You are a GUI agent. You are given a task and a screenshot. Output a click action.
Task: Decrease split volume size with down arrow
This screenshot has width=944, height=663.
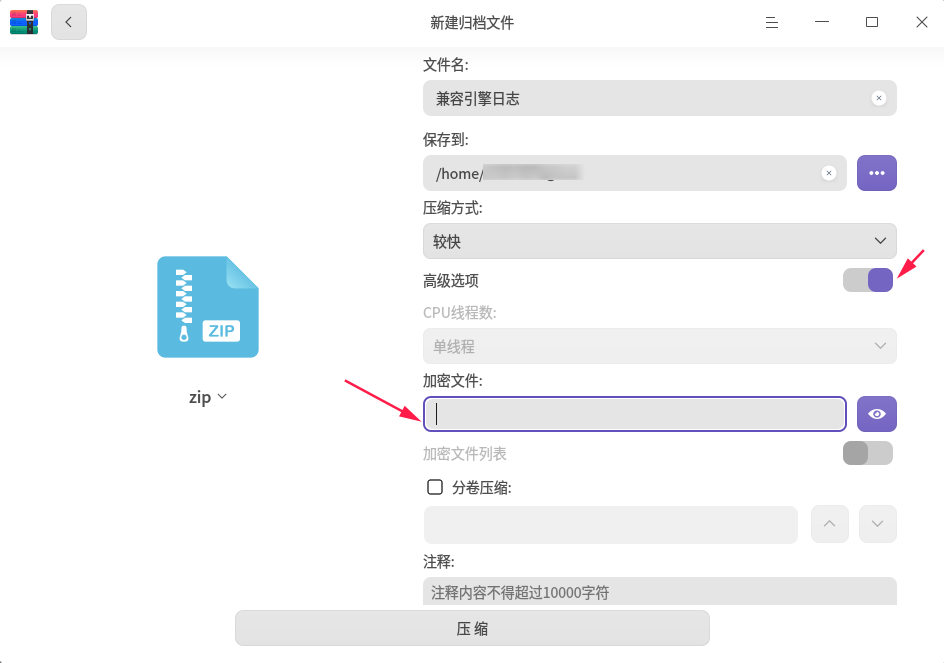click(x=878, y=524)
